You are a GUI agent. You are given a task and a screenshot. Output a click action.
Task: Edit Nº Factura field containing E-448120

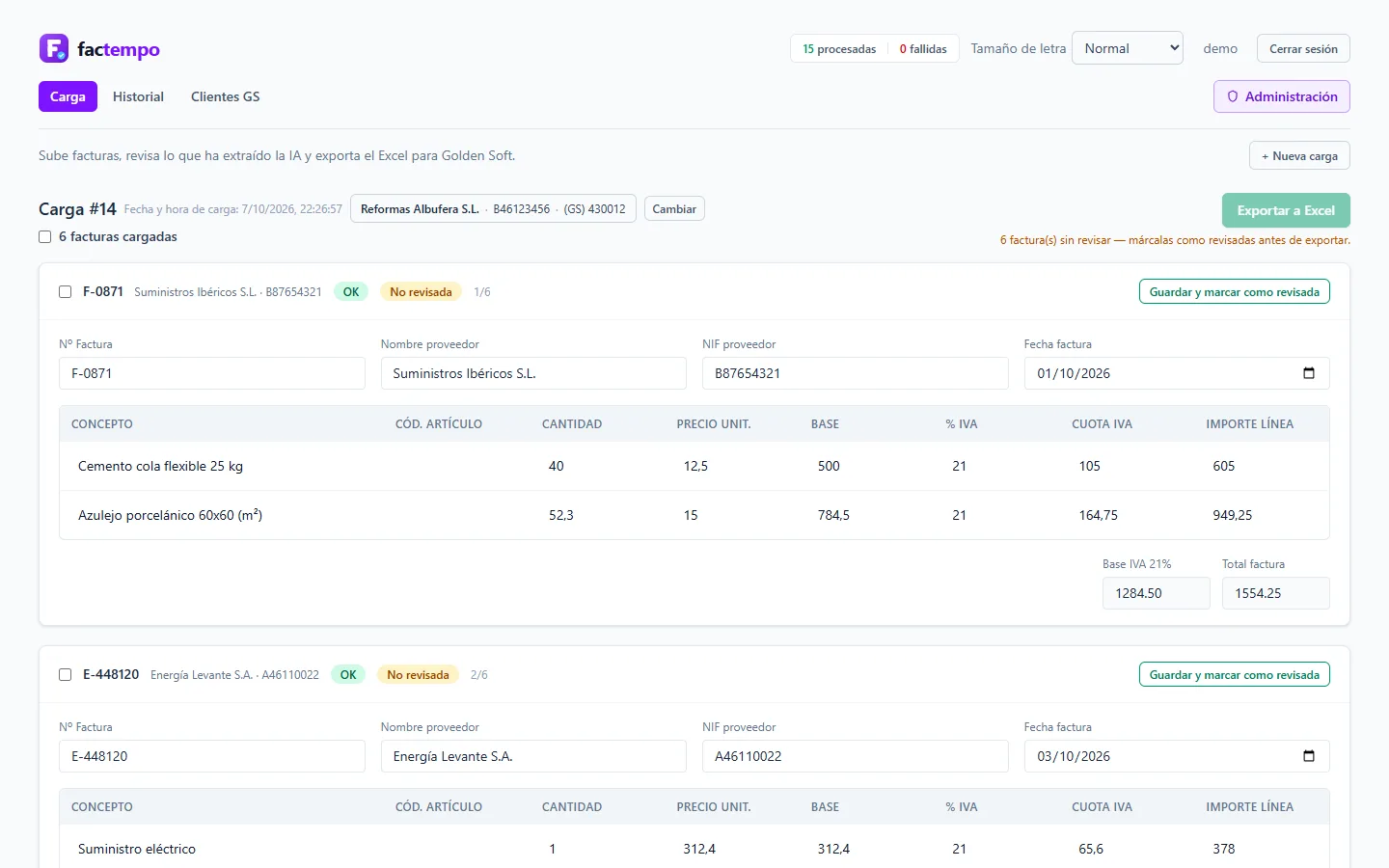coord(212,756)
